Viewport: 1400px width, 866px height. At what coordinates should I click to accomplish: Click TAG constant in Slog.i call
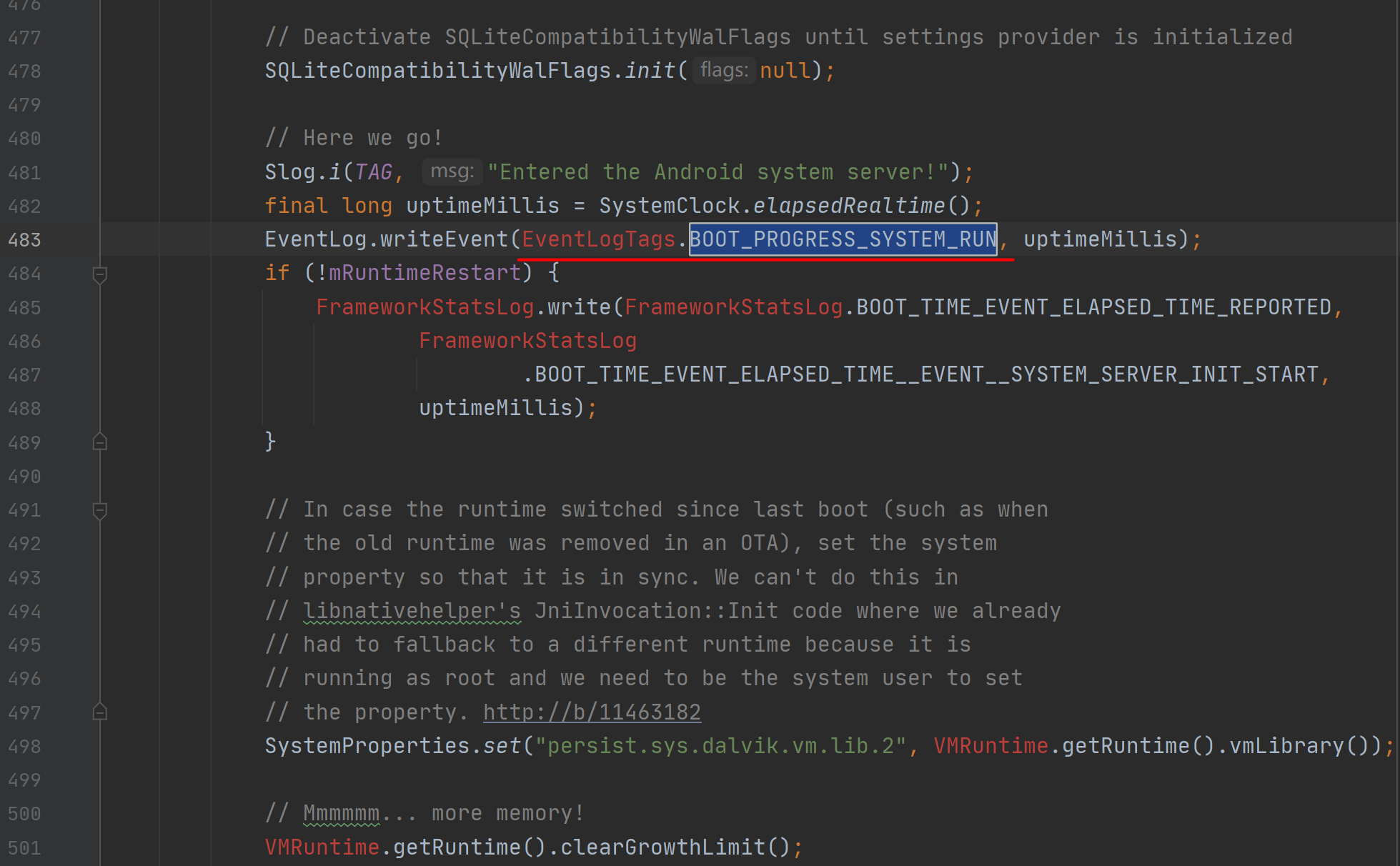click(374, 172)
